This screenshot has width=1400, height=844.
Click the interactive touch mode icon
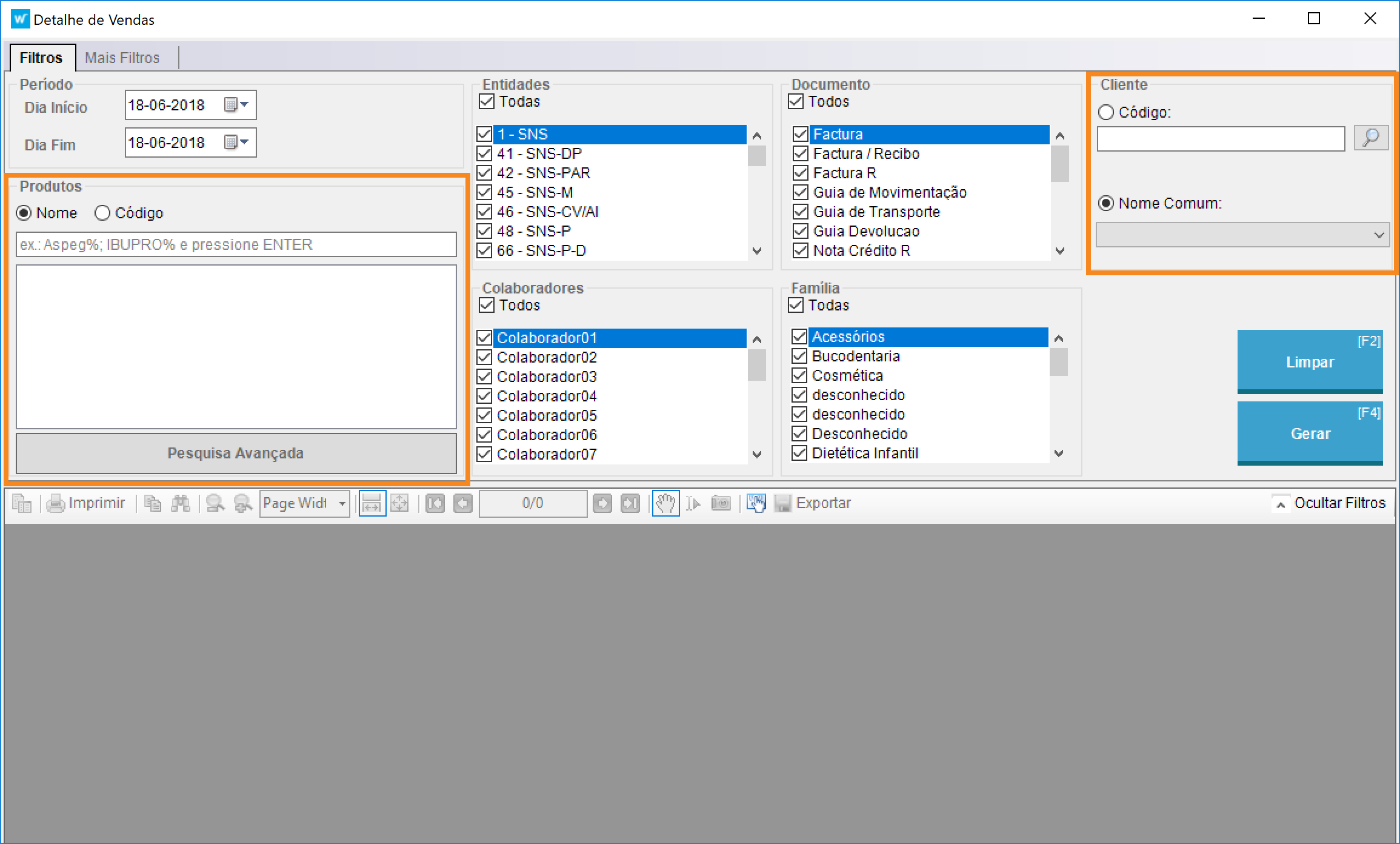756,503
